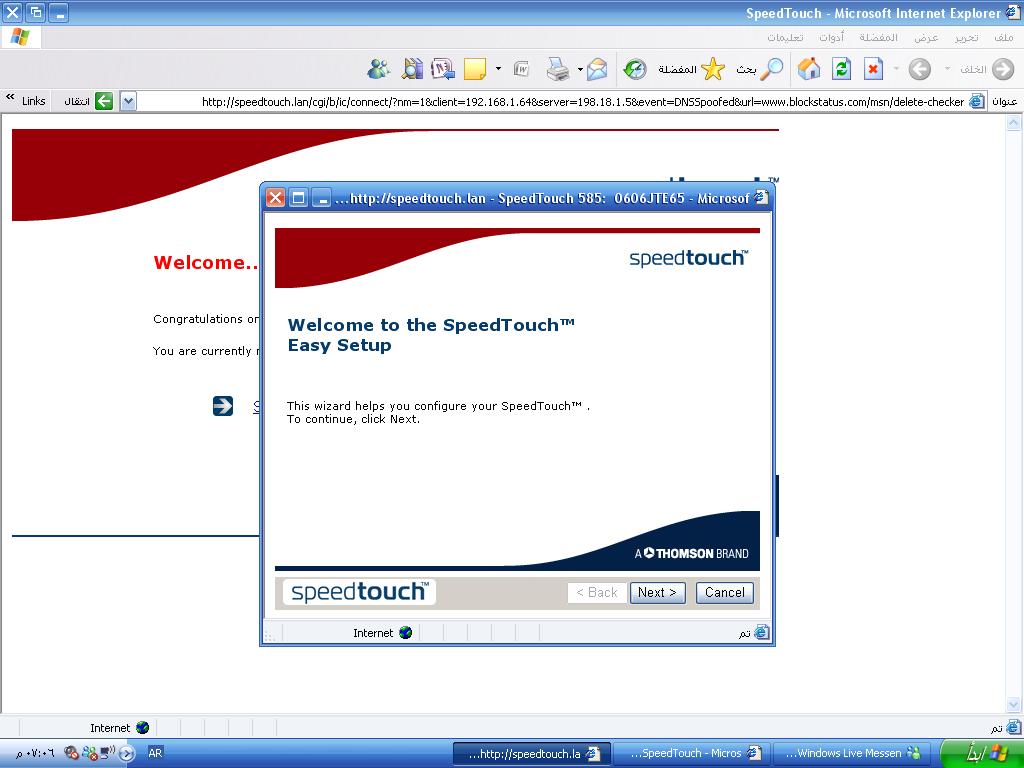Open the Discuss note dropdown arrow
This screenshot has width=1024, height=768.
click(498, 69)
